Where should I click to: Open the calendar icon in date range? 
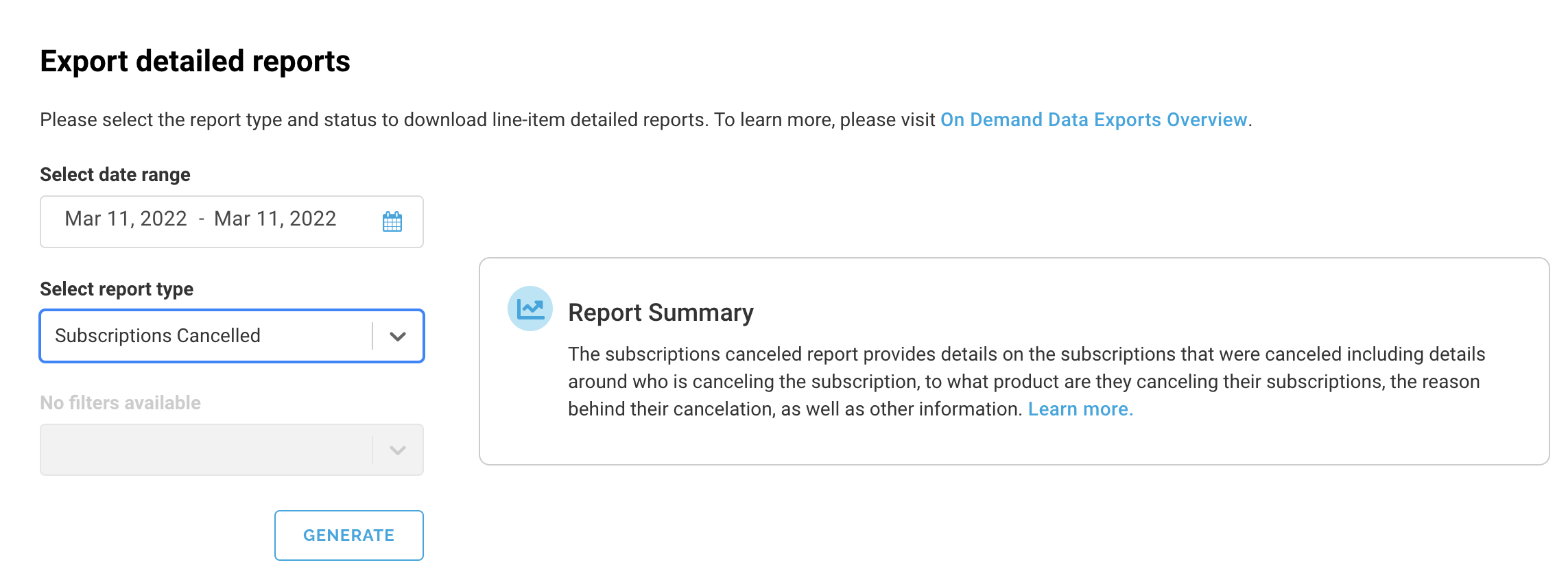coord(392,221)
